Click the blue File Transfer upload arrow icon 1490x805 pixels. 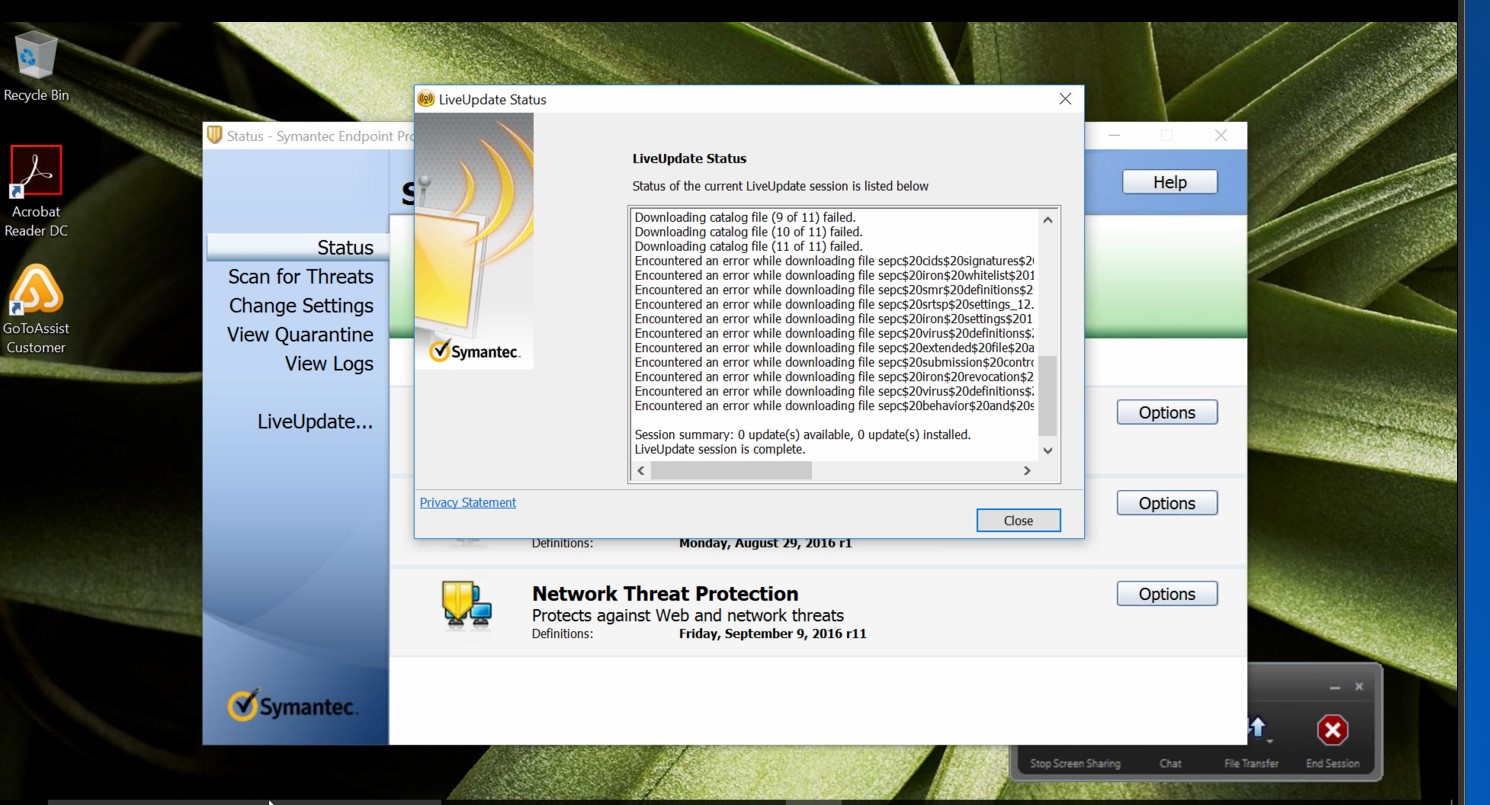tap(1257, 729)
